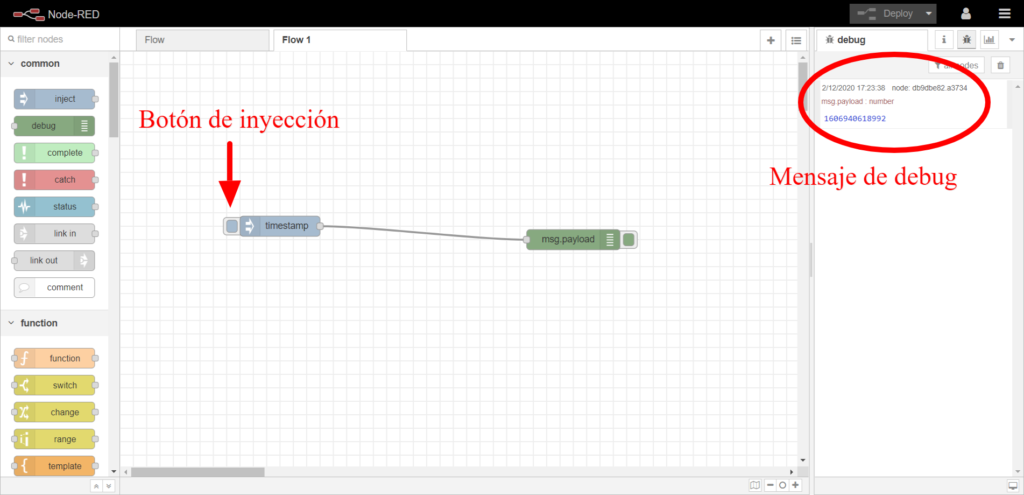Select the debug node in the palette

pos(54,126)
